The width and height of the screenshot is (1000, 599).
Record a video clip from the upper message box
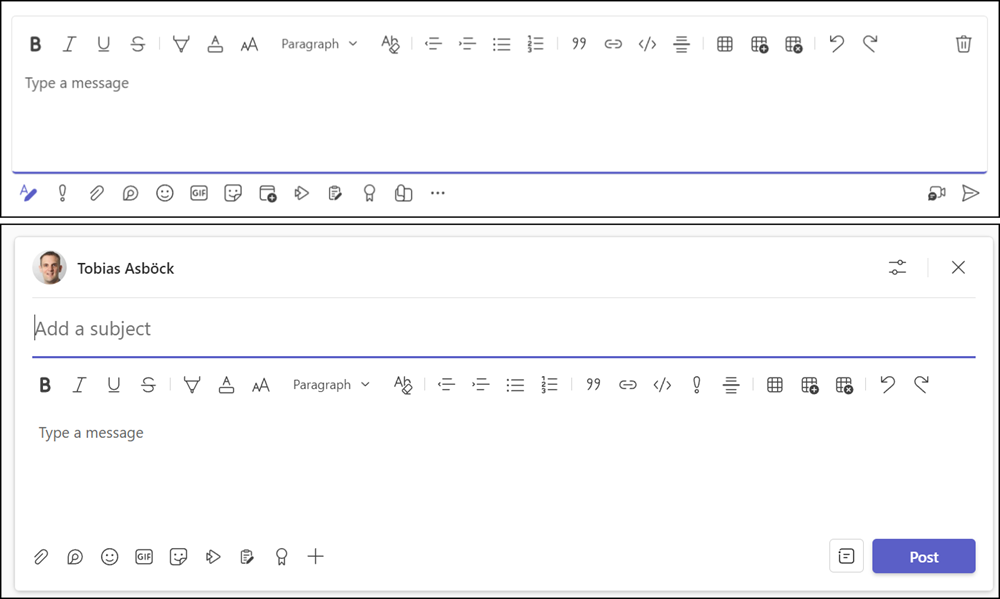tap(936, 193)
